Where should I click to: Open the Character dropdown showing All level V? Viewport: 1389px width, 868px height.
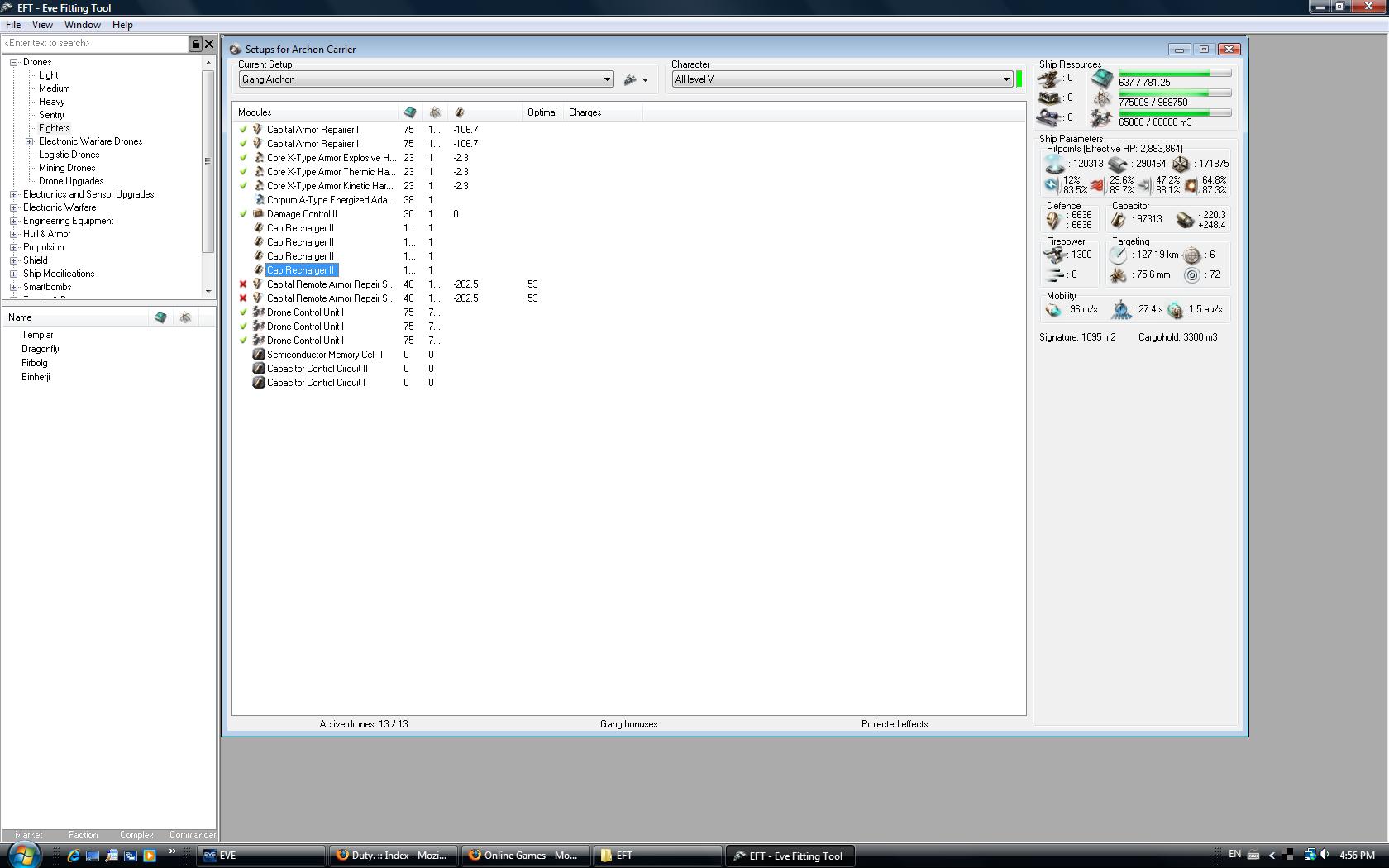tap(842, 79)
